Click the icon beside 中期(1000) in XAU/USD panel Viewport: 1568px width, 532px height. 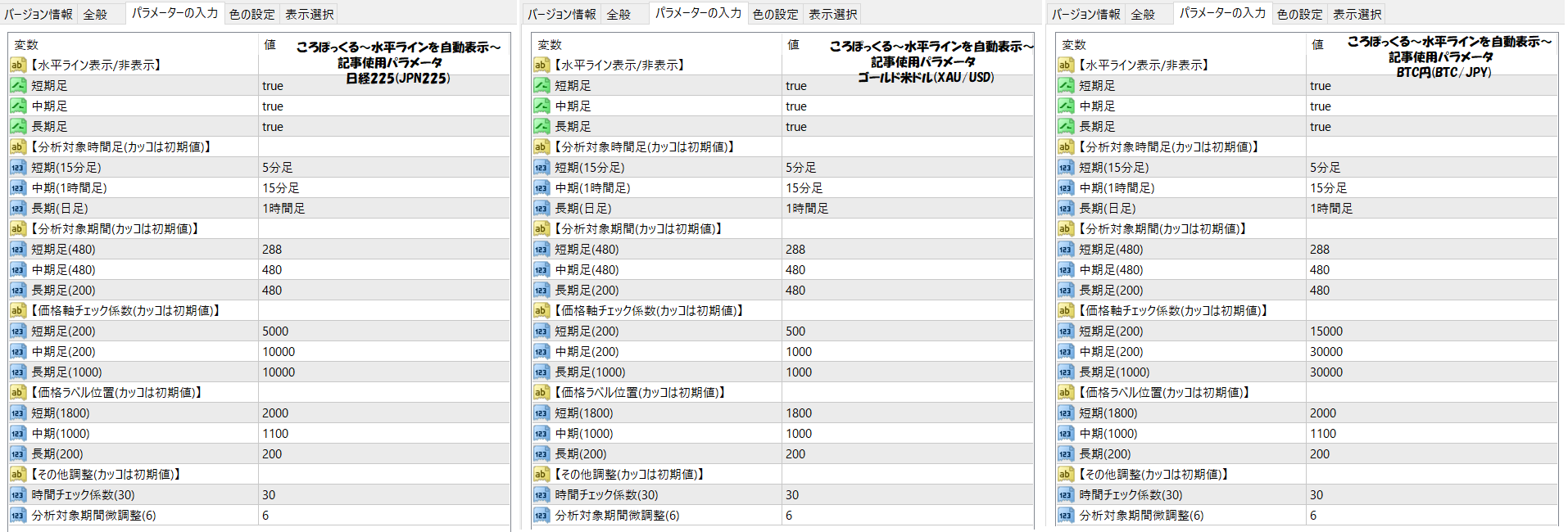(x=542, y=433)
